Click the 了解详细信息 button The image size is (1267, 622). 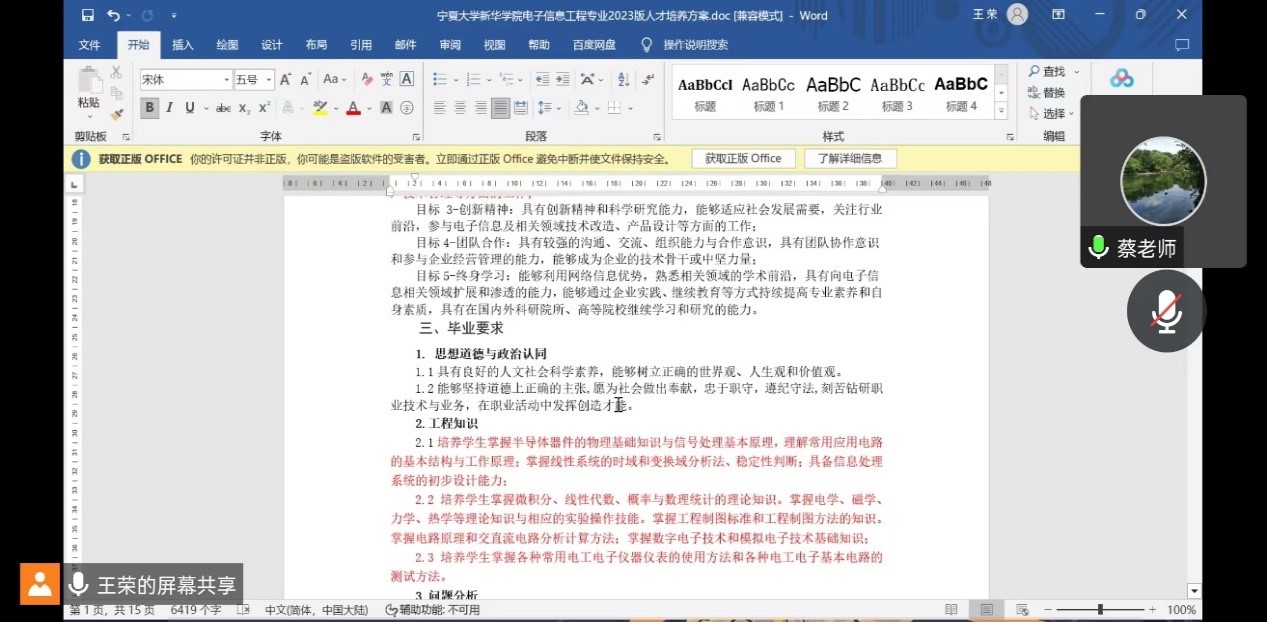click(850, 158)
